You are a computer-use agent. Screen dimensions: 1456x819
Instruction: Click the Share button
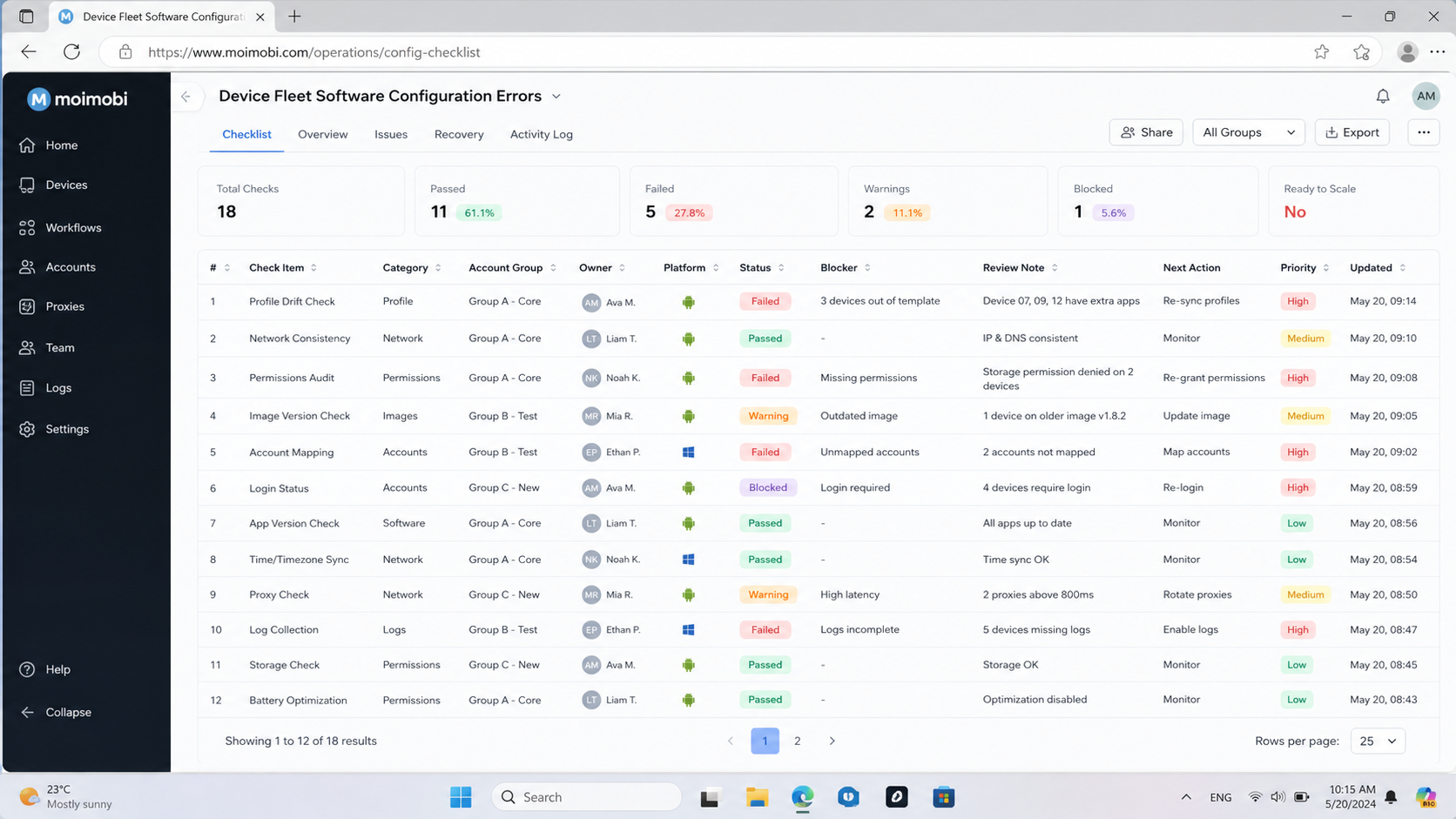point(1146,132)
